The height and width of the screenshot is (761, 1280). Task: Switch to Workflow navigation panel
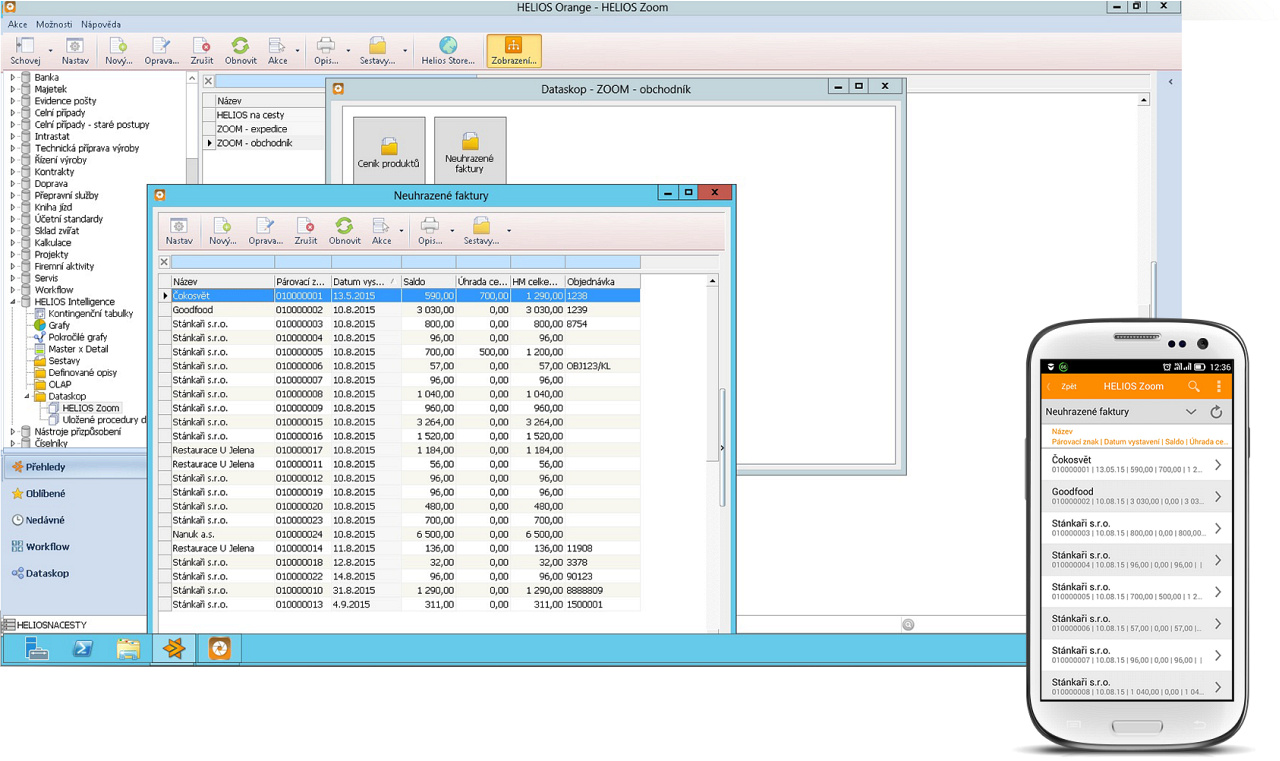(x=75, y=547)
